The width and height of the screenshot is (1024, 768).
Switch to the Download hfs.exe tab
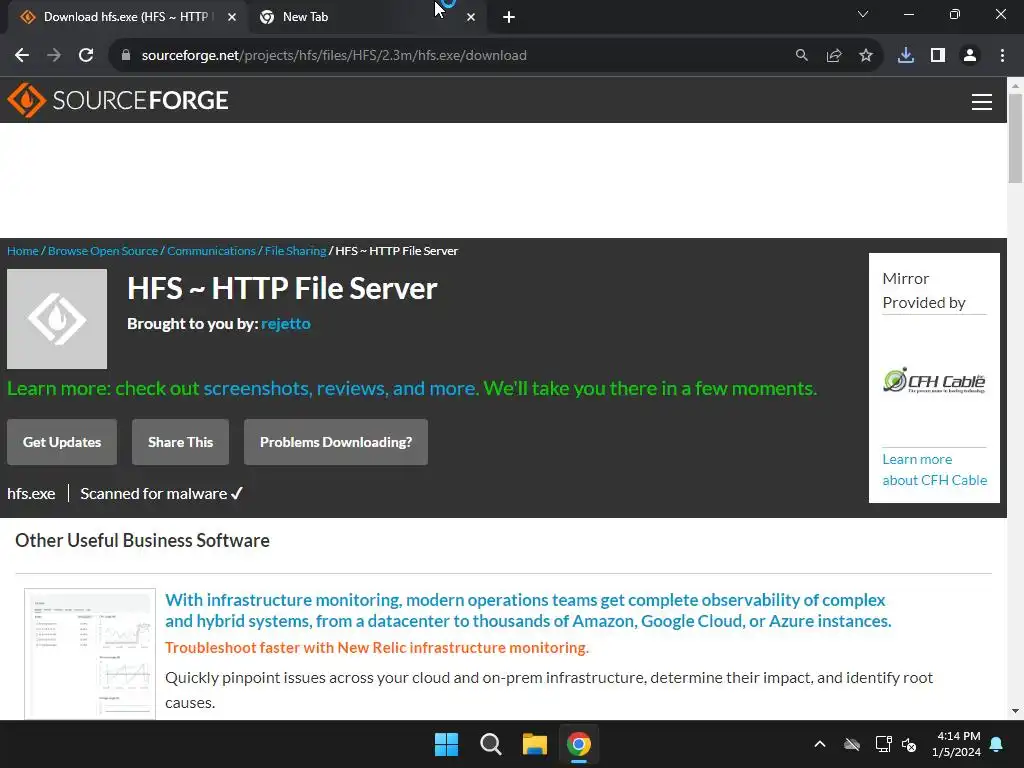click(x=125, y=17)
